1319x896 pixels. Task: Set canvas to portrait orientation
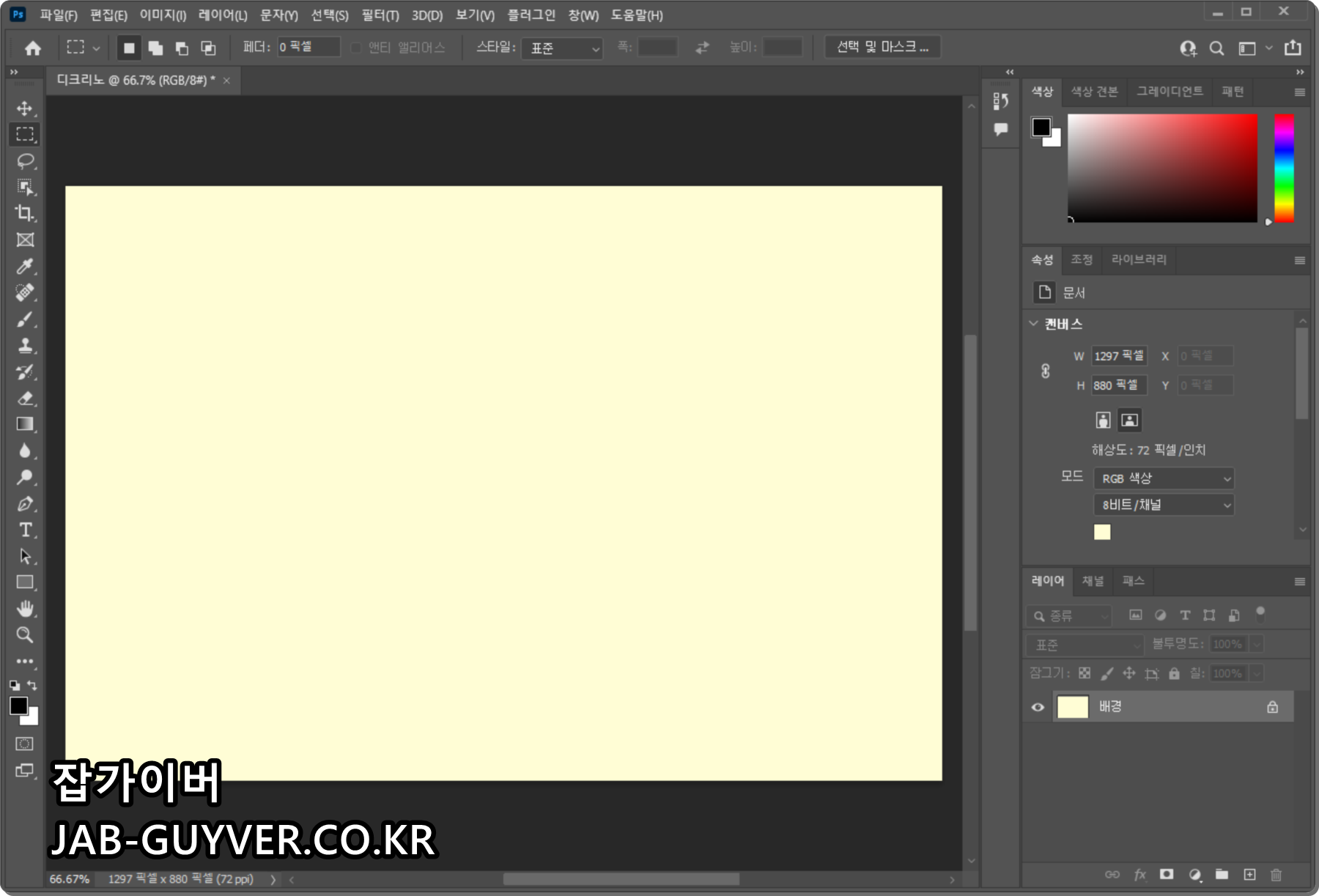[x=1103, y=420]
